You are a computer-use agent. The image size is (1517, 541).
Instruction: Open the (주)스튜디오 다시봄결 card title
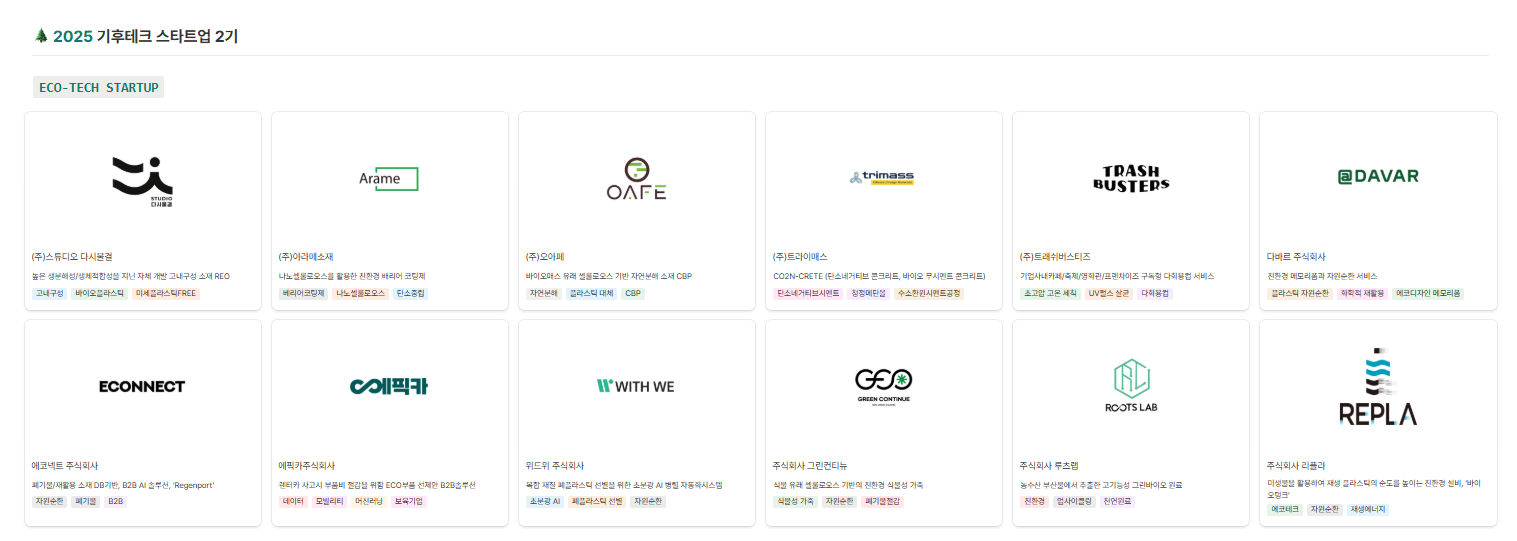pyautogui.click(x=74, y=257)
